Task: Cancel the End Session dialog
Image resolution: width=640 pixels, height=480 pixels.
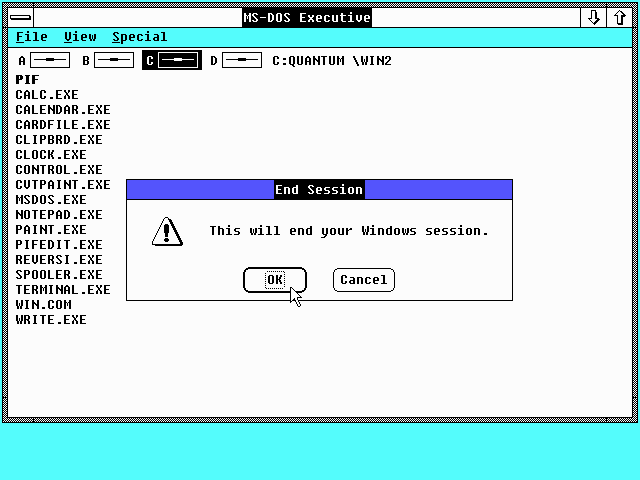Action: pos(363,280)
